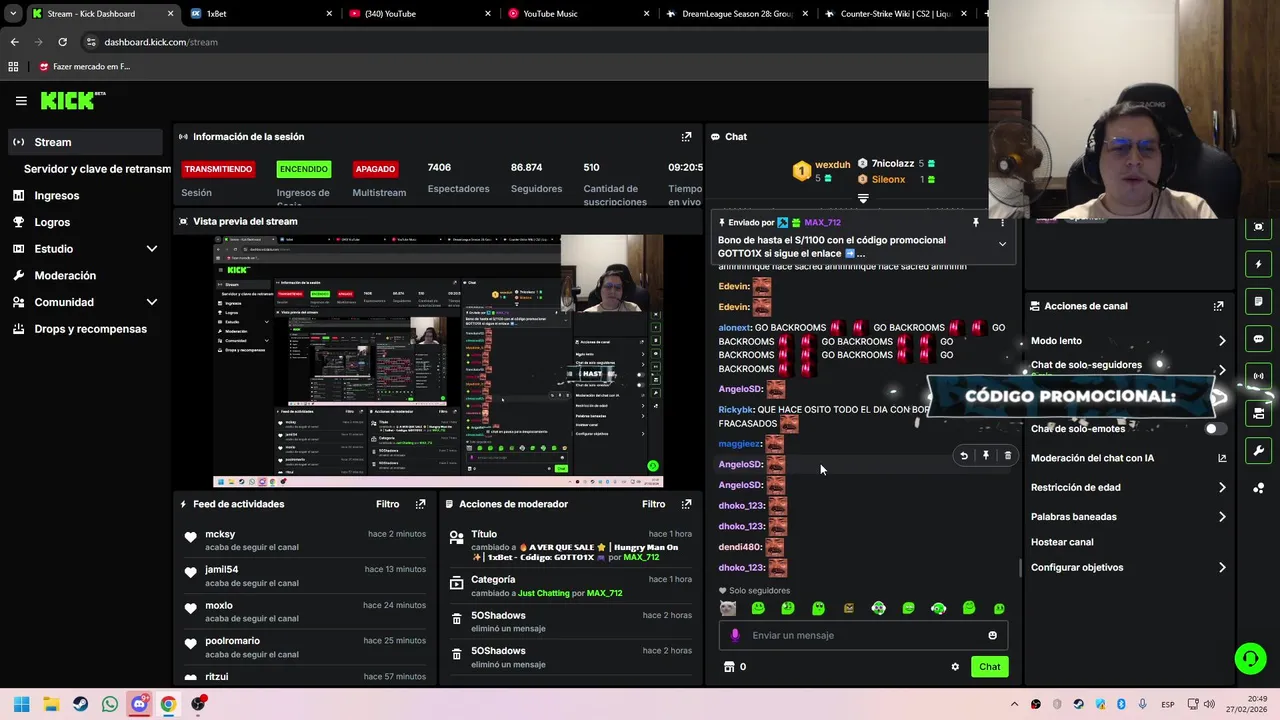This screenshot has width=1280, height=720.
Task: Open chat settings gear icon
Action: [955, 667]
